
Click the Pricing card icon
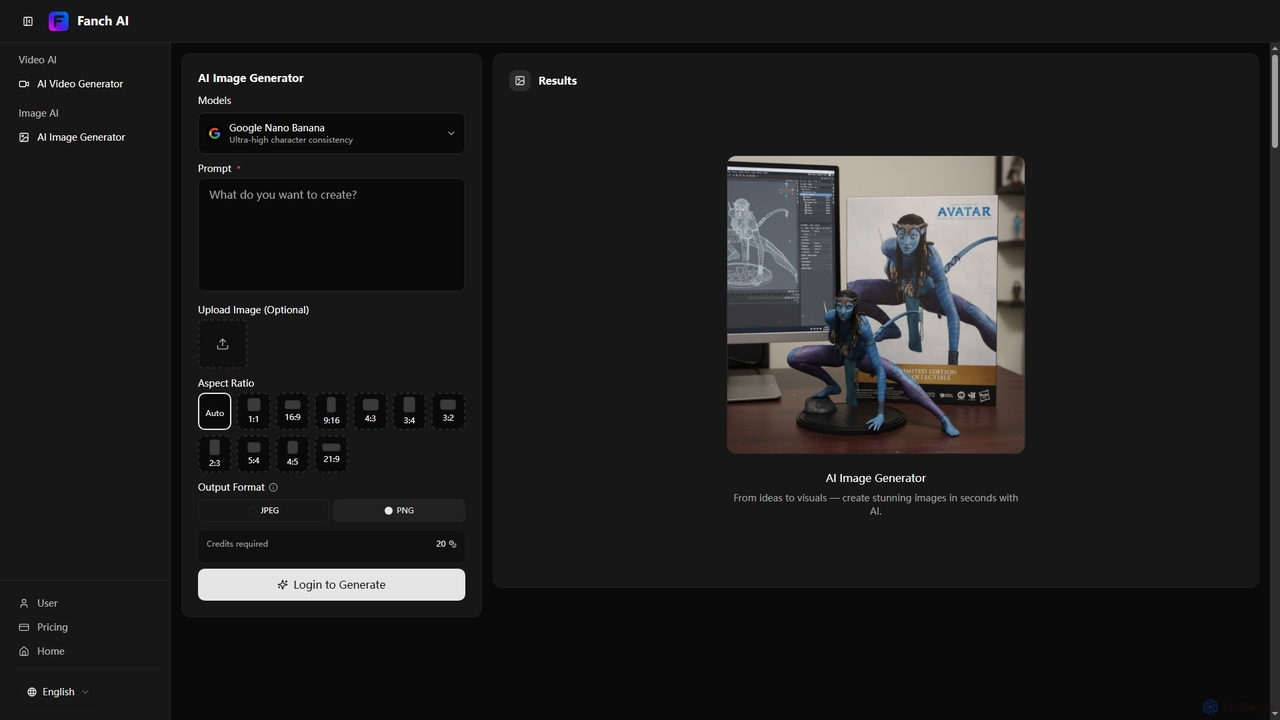[24, 627]
